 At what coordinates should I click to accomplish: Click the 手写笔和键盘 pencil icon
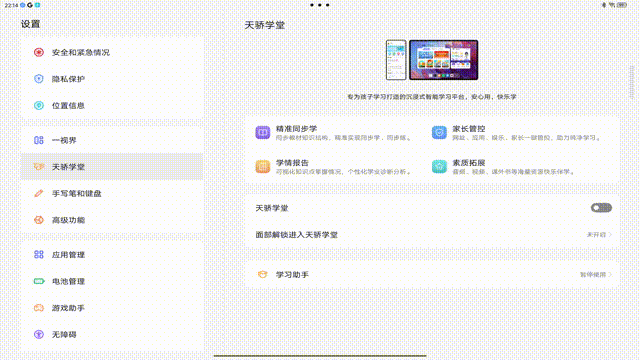39,193
